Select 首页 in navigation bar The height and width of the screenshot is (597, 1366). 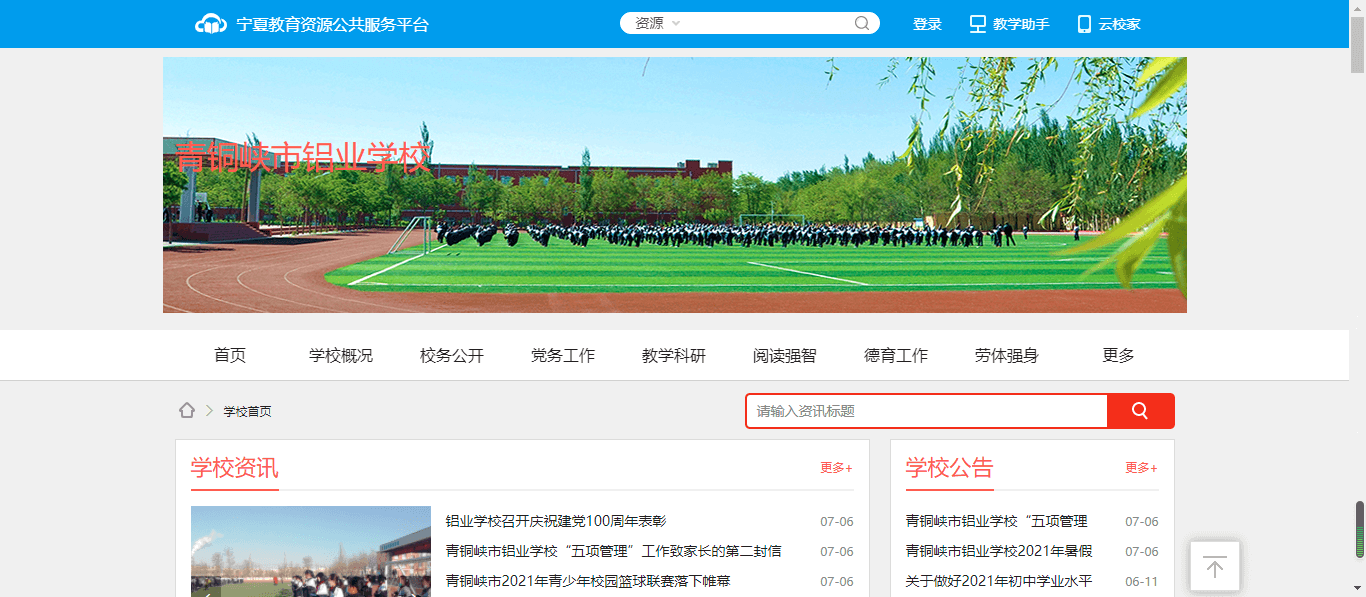point(230,356)
